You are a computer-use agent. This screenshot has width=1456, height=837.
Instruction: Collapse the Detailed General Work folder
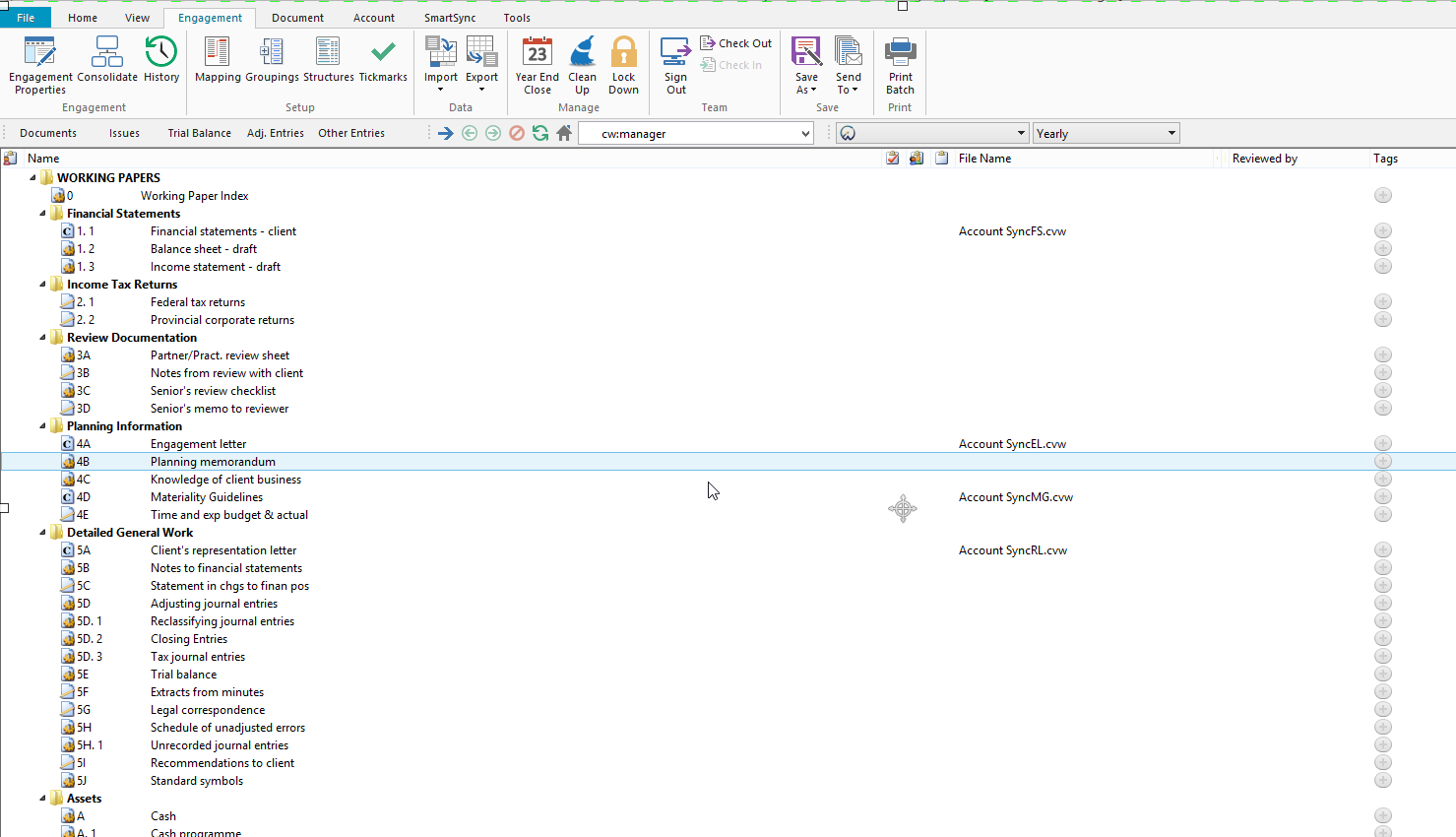click(42, 533)
